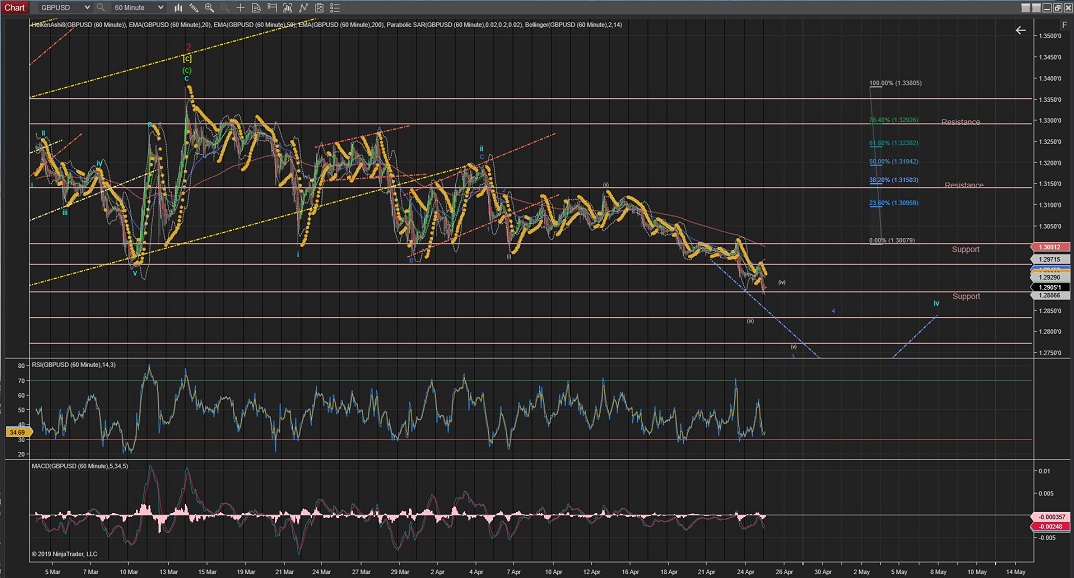
Task: Select the upper Resistance label text
Action: pyautogui.click(x=960, y=122)
